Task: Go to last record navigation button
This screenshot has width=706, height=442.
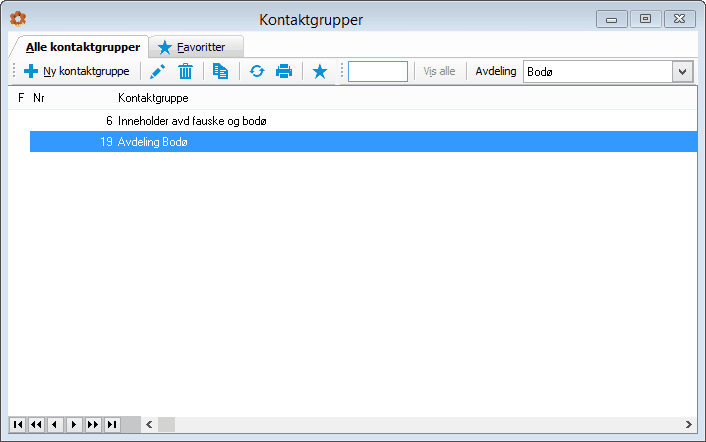Action: click(112, 424)
